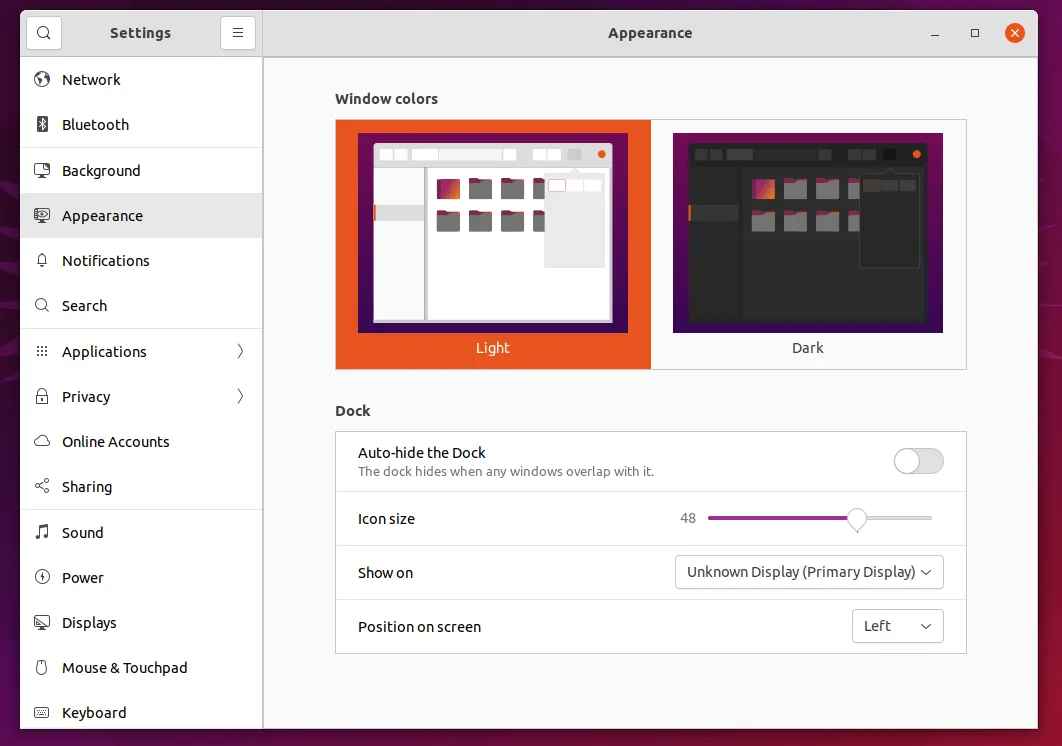Click the Notifications bell icon
1062x746 pixels.
(42, 261)
